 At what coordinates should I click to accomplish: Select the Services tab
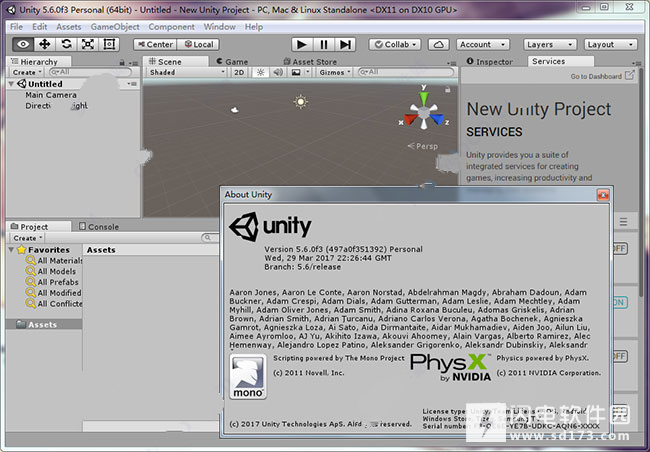[560, 61]
